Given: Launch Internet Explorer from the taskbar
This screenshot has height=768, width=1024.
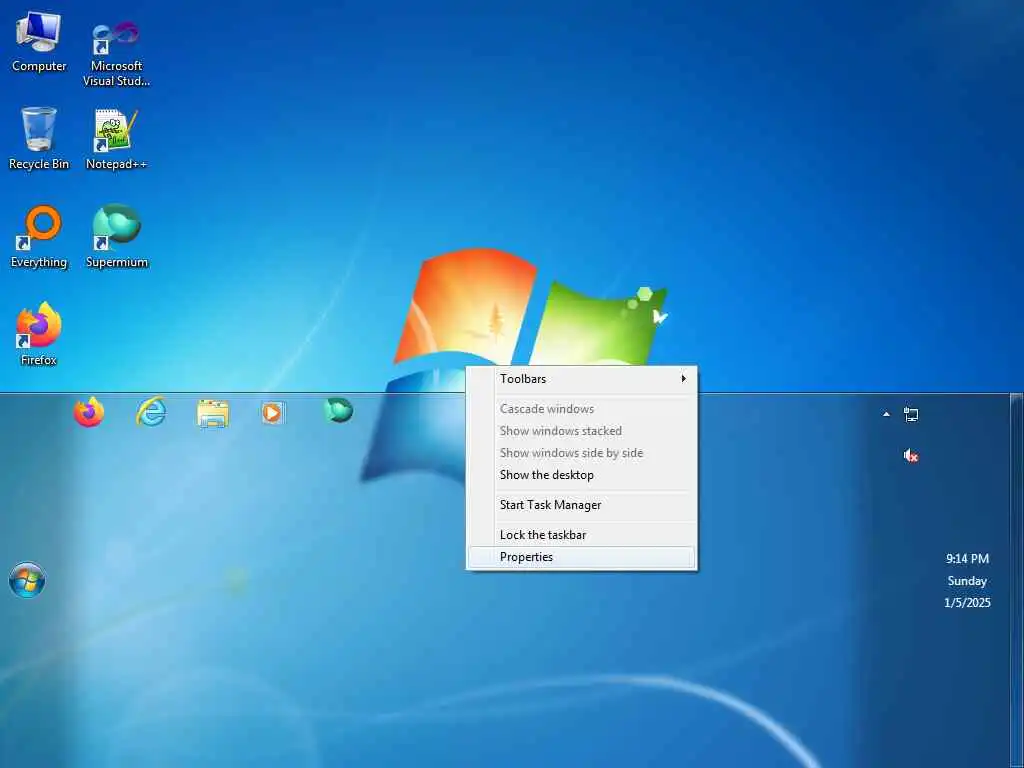Looking at the screenshot, I should pyautogui.click(x=151, y=412).
